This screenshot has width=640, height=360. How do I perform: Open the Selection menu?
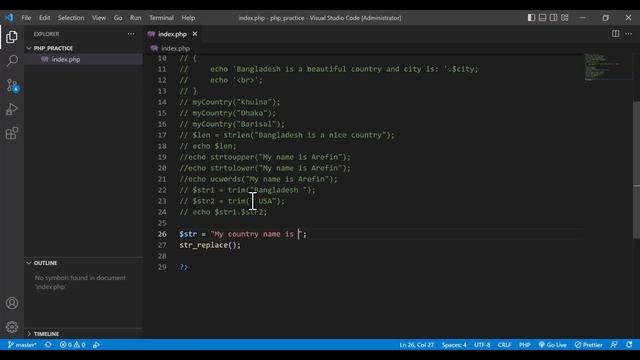(x=71, y=18)
